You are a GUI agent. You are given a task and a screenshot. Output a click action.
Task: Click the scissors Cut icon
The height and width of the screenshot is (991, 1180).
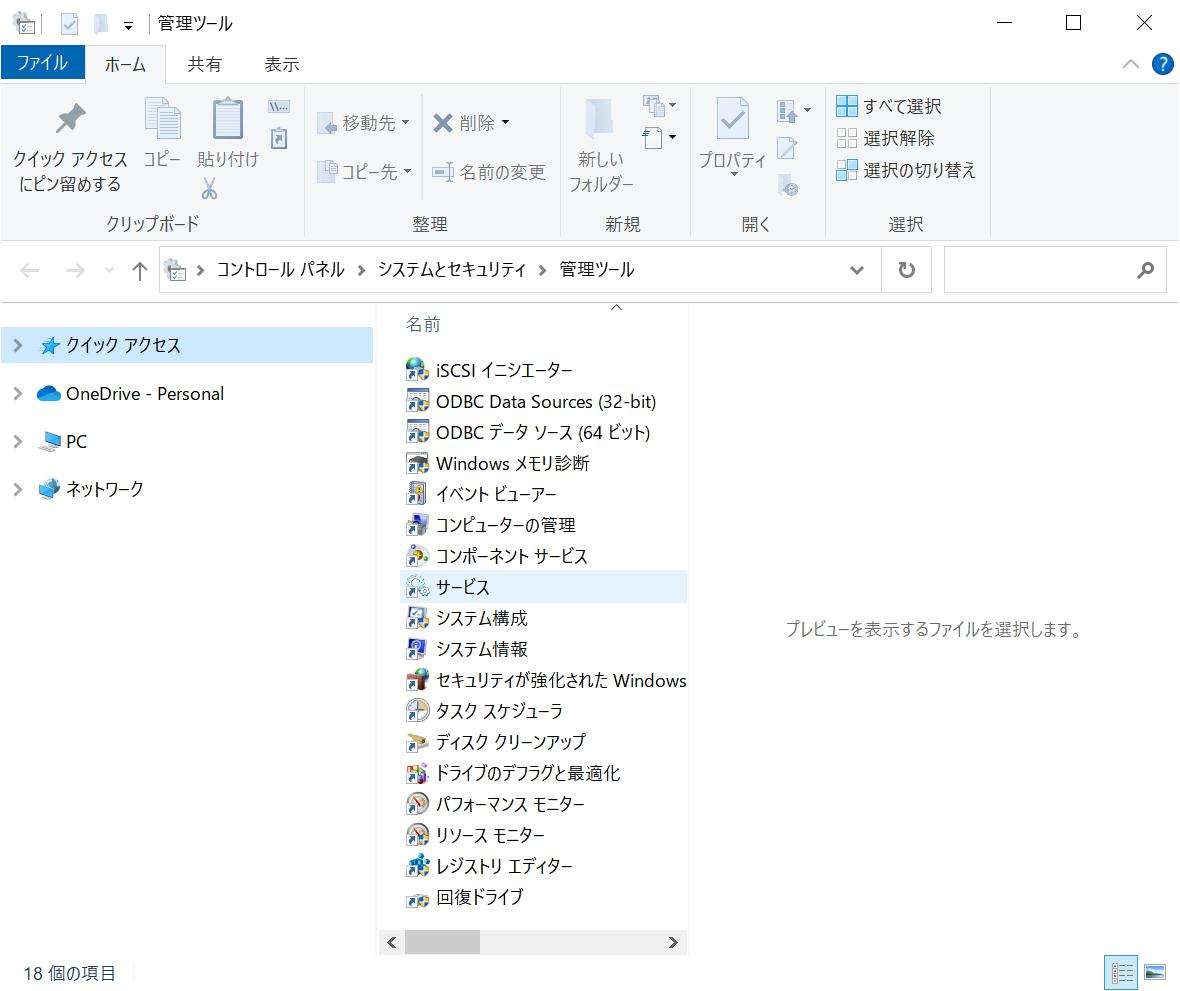coord(209,189)
